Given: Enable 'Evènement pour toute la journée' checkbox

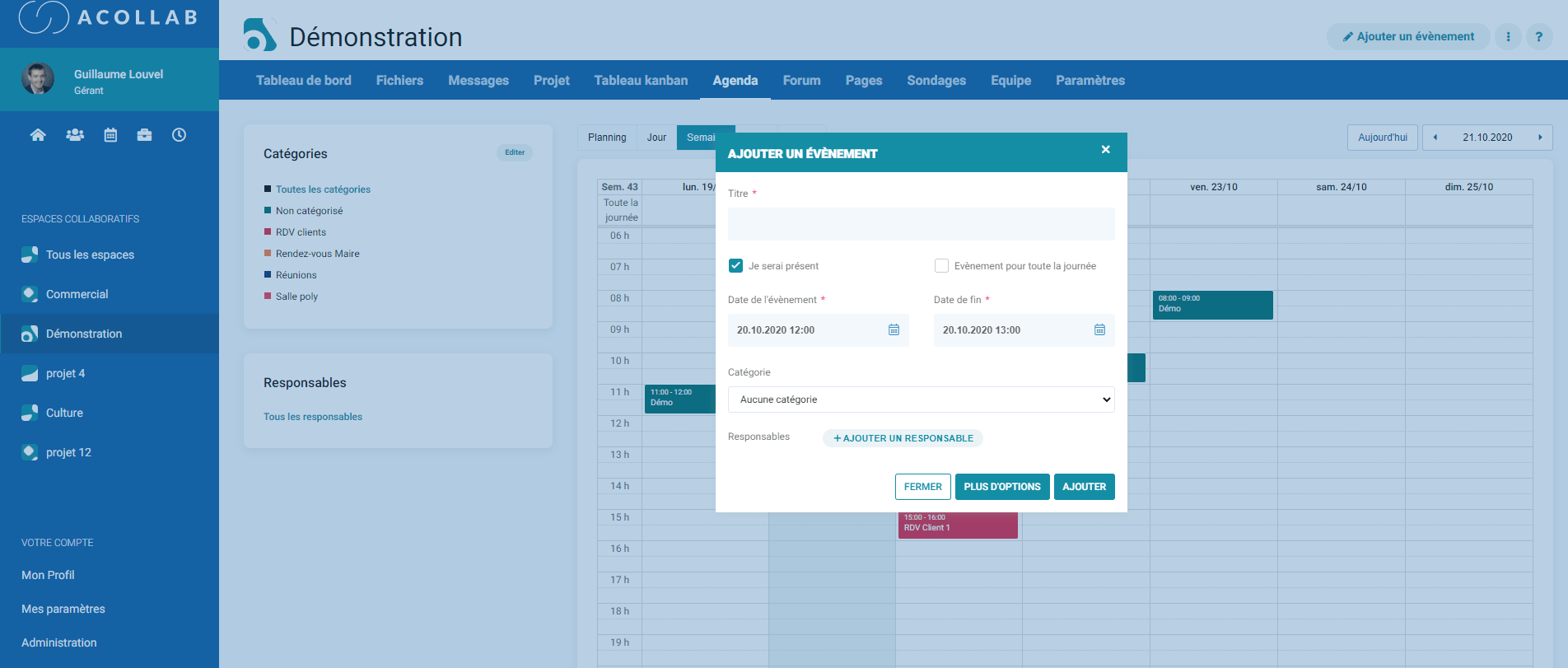Looking at the screenshot, I should pyautogui.click(x=941, y=266).
